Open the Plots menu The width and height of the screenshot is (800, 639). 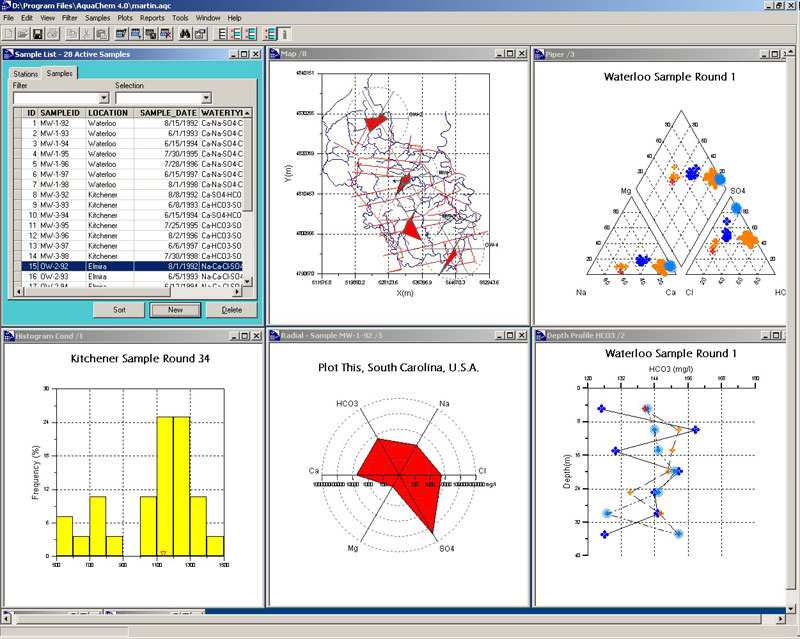[125, 17]
